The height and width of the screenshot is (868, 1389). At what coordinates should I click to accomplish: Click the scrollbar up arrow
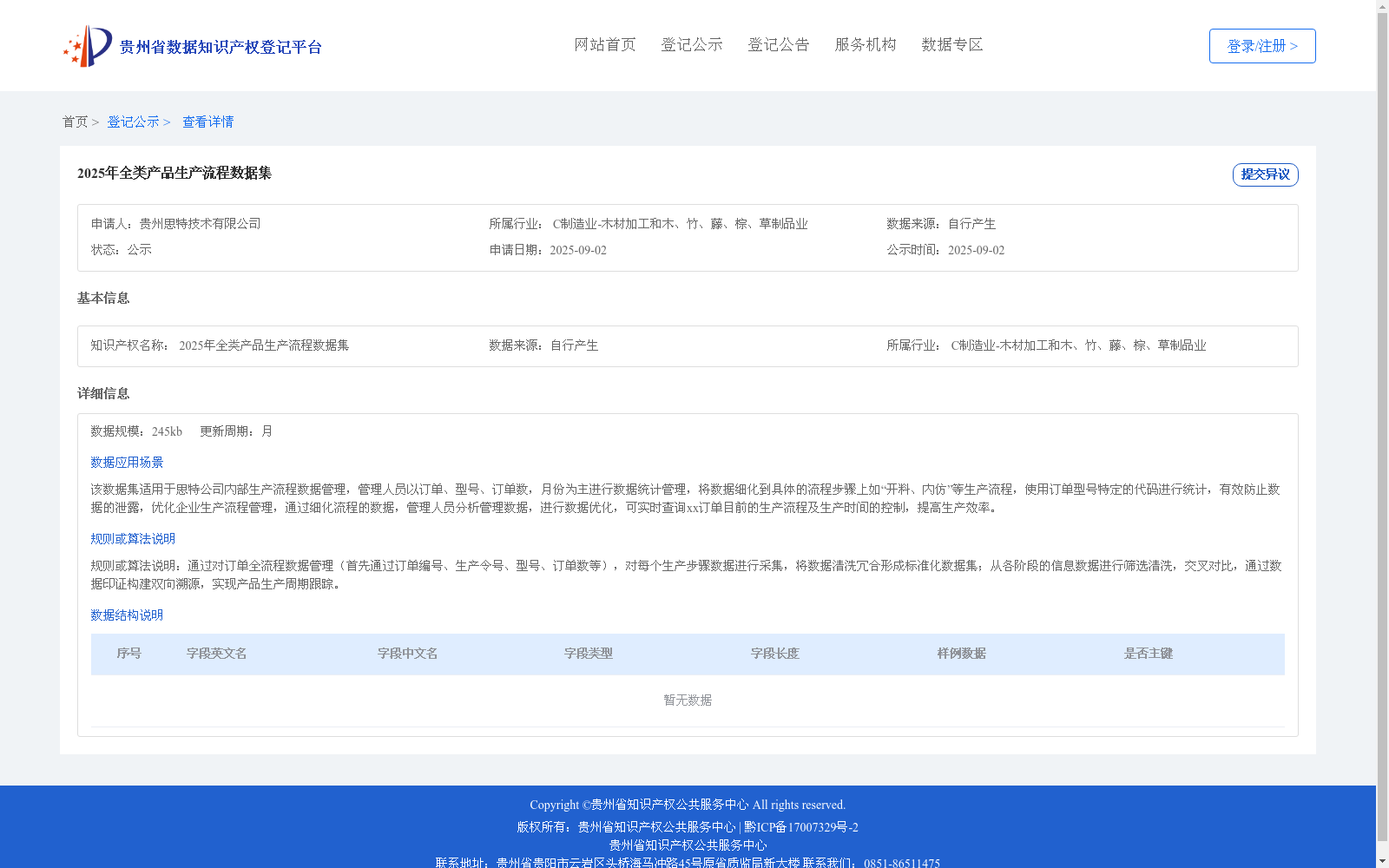(1382, 6)
